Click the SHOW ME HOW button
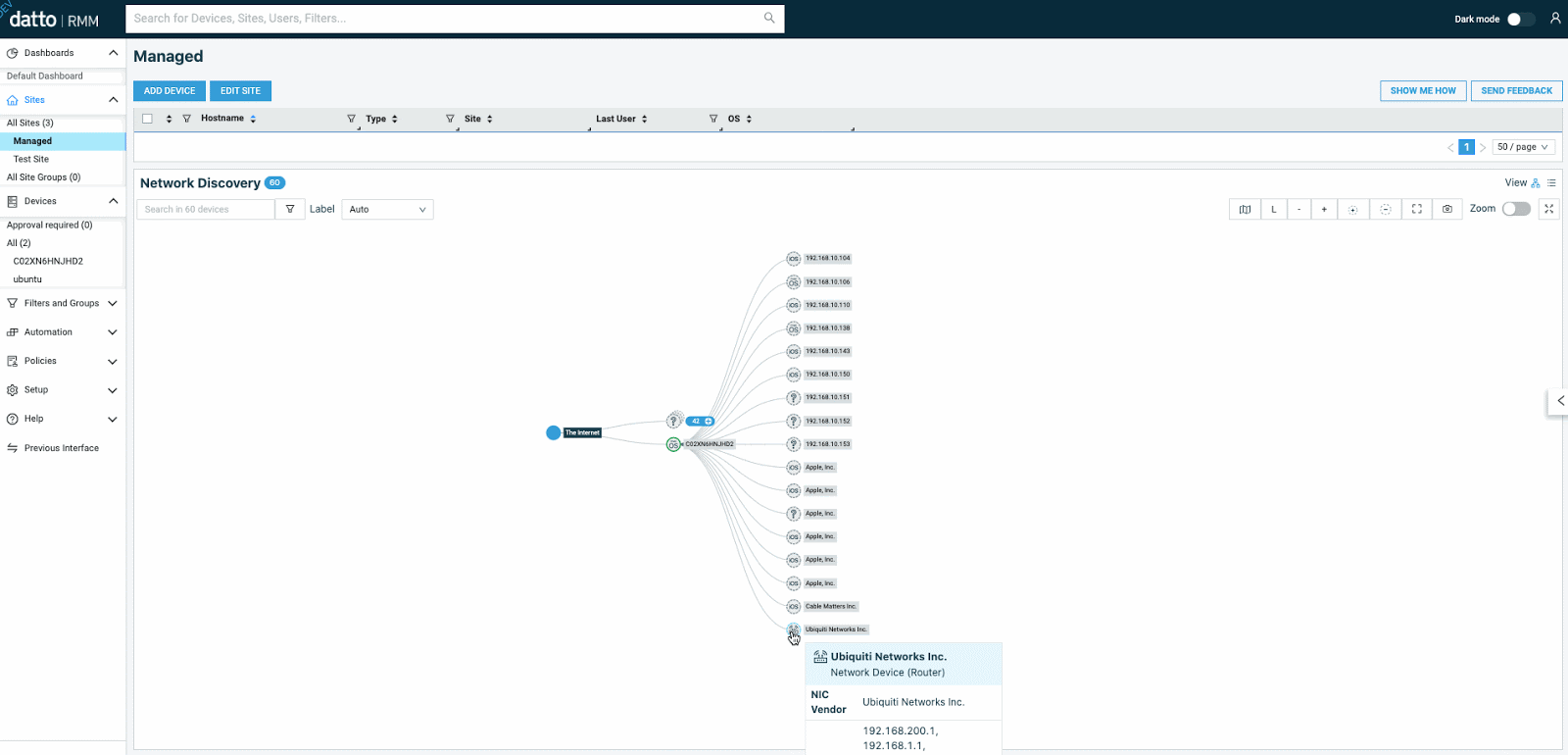Viewport: 1568px width, 755px height. pyautogui.click(x=1423, y=91)
